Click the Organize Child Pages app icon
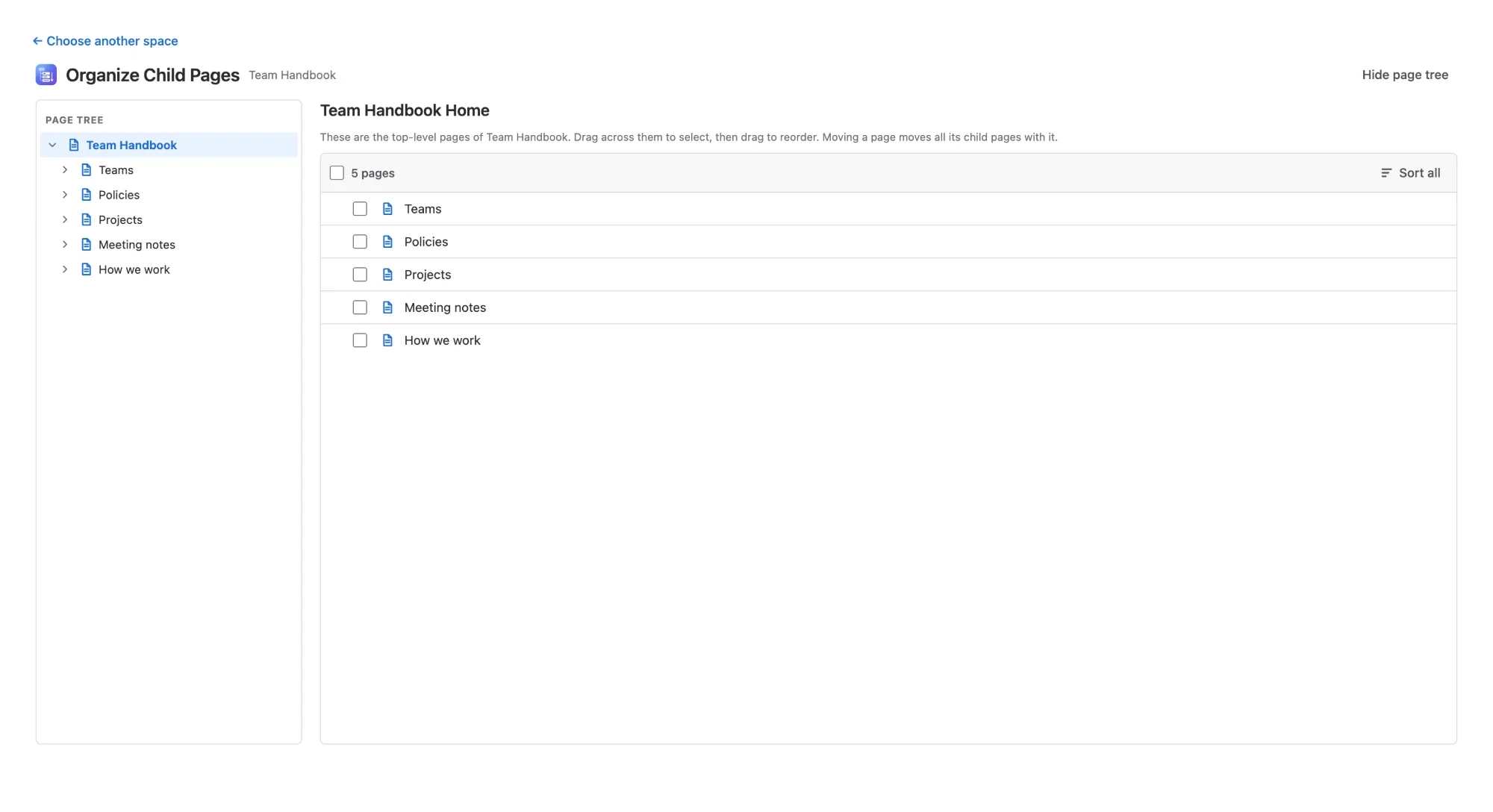Image resolution: width=1493 pixels, height=812 pixels. coord(46,75)
